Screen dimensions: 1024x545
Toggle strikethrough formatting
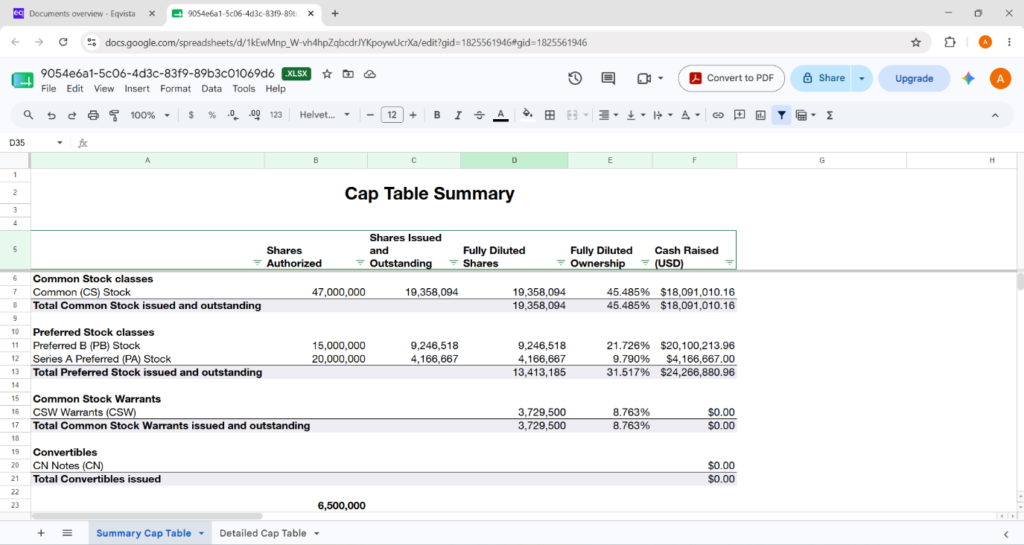479,115
